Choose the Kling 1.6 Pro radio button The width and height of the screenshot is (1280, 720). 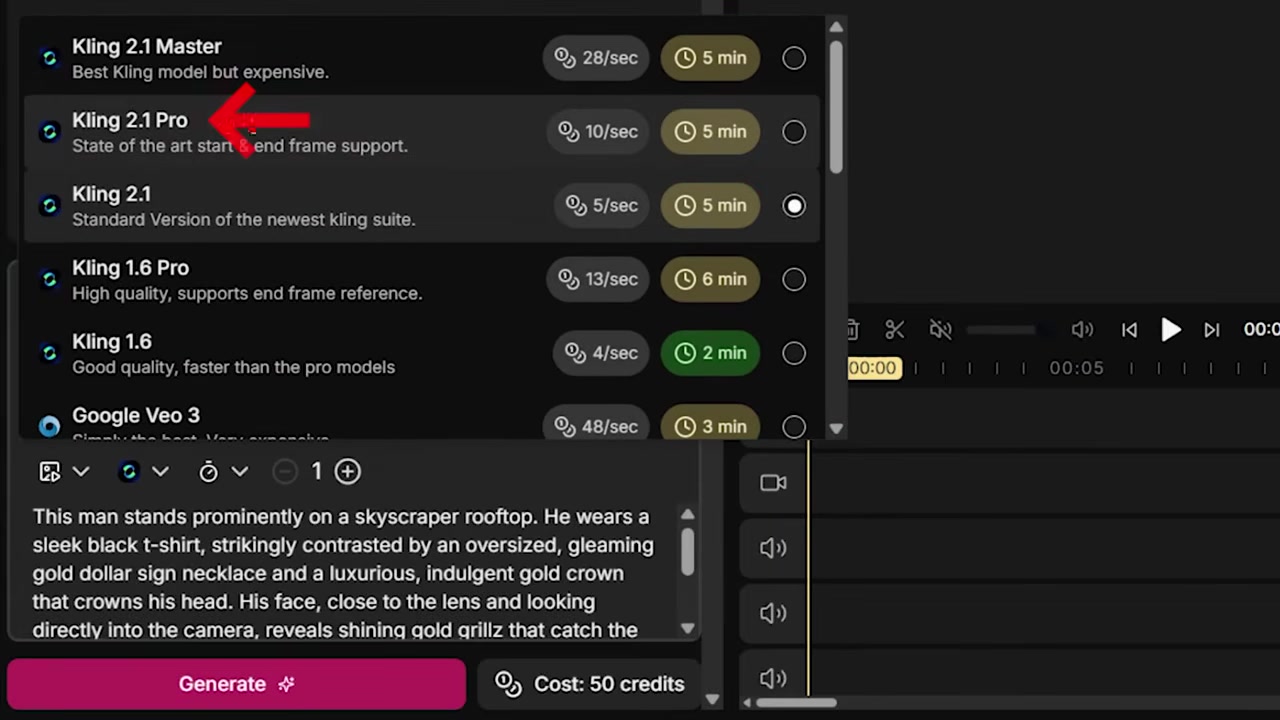point(794,280)
